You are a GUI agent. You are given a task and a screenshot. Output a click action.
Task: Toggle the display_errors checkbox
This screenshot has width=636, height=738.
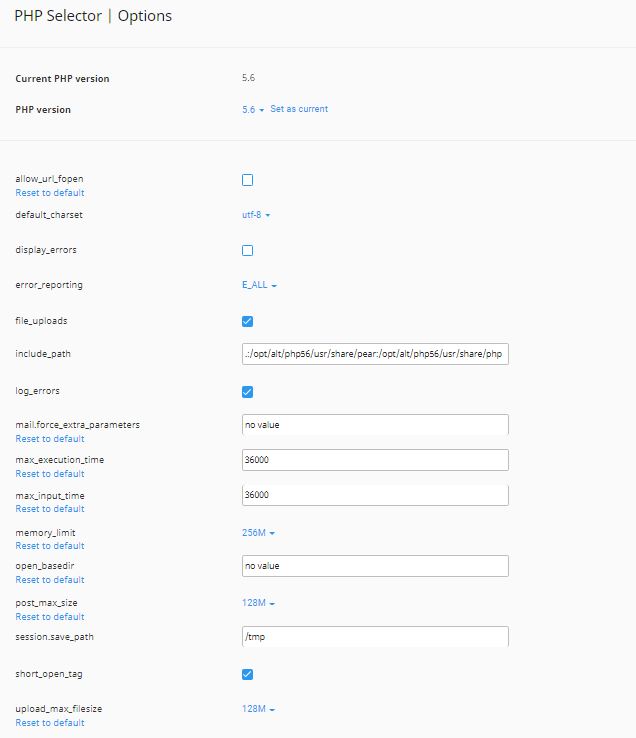247,250
